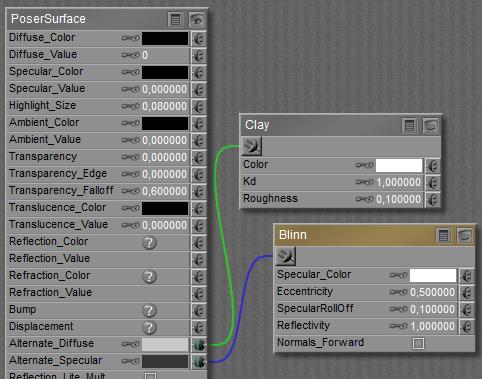Image resolution: width=482 pixels, height=379 pixels.
Task: Toggle the Transparency animation key icon
Action: [130, 157]
